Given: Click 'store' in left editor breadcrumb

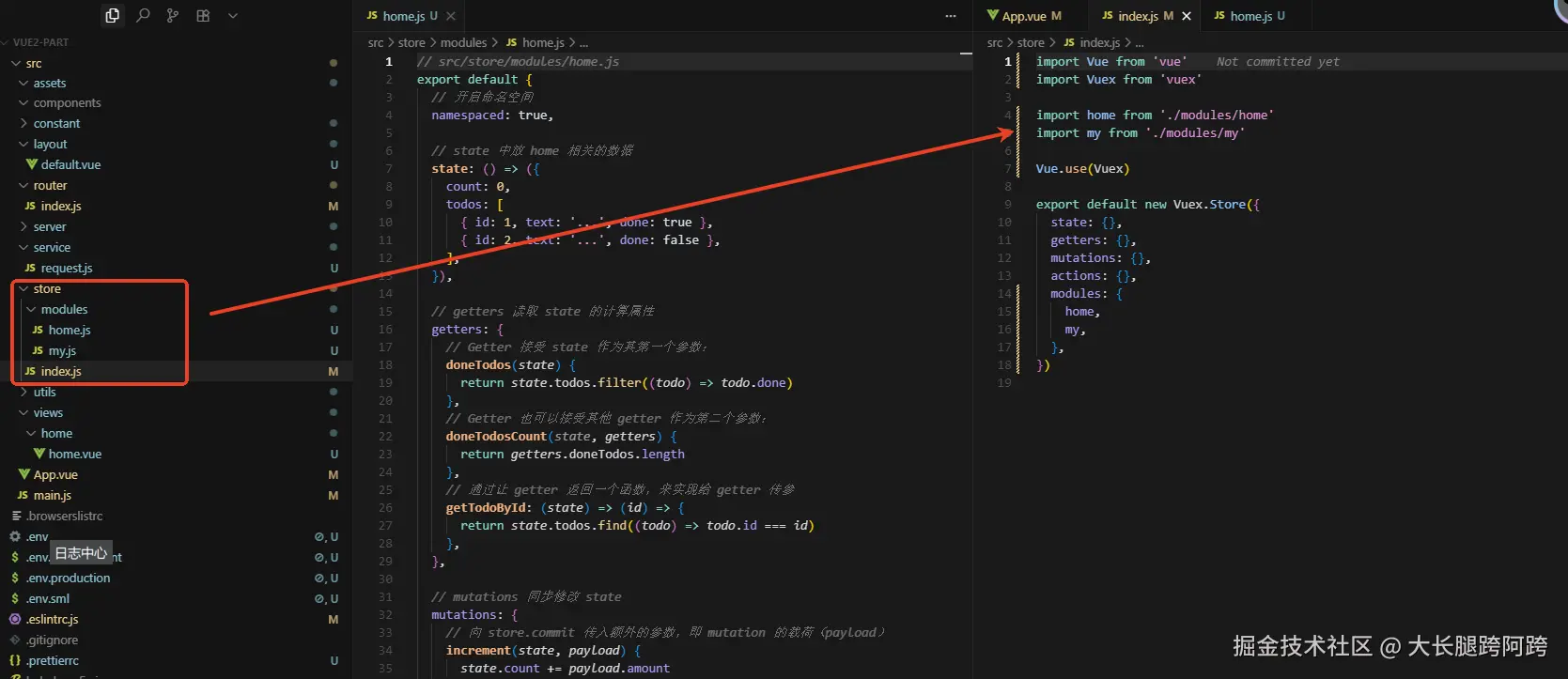Looking at the screenshot, I should click(411, 42).
